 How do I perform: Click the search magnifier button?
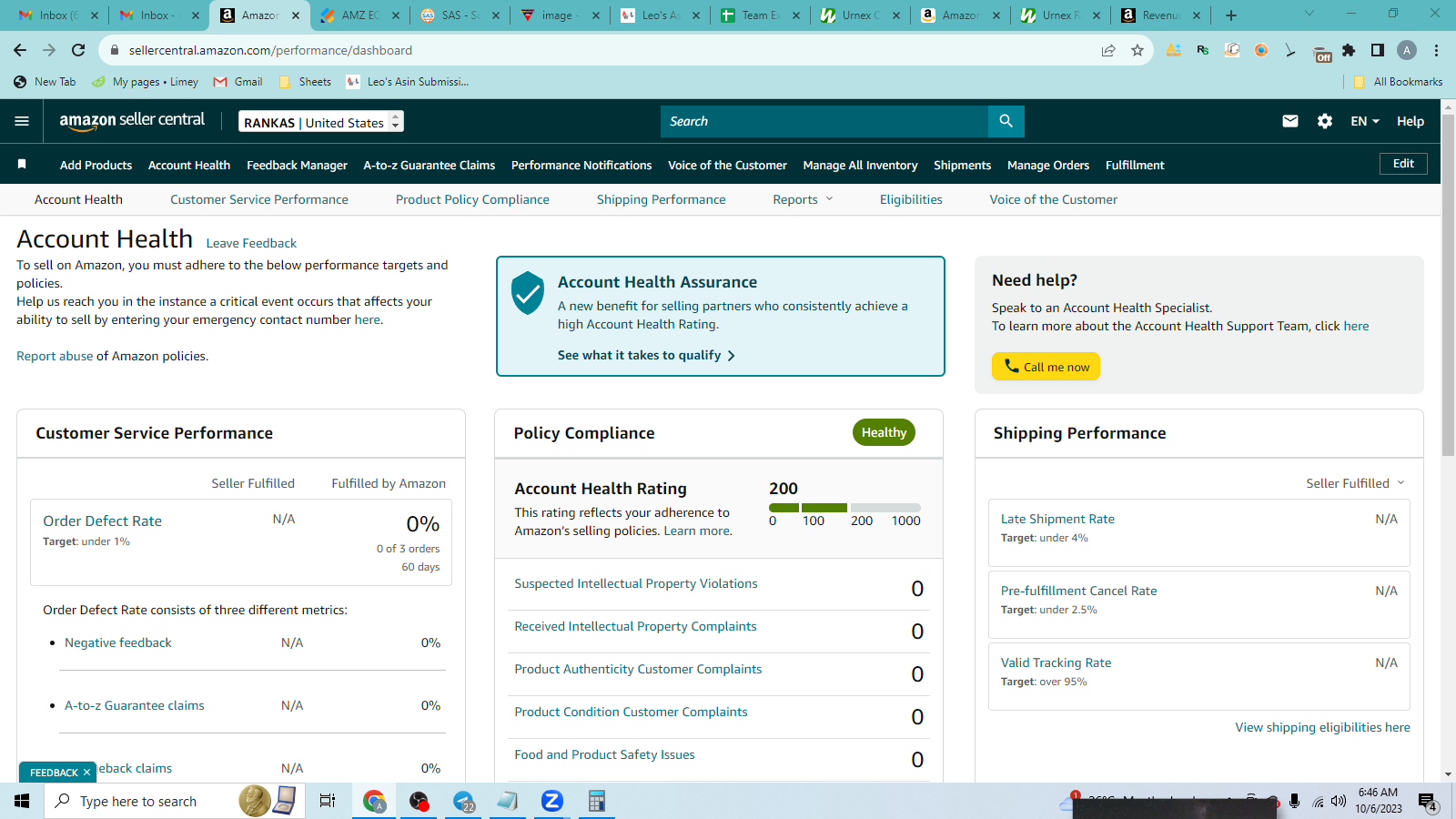pos(1006,121)
